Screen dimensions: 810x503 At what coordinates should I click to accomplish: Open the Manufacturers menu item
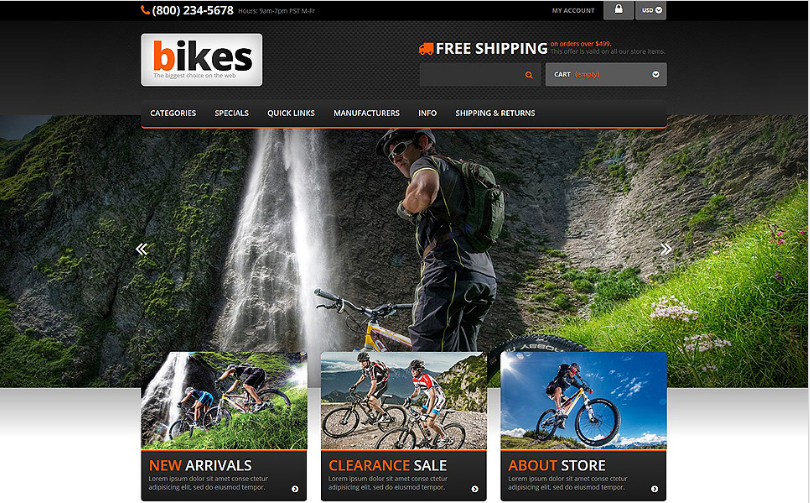(x=366, y=113)
